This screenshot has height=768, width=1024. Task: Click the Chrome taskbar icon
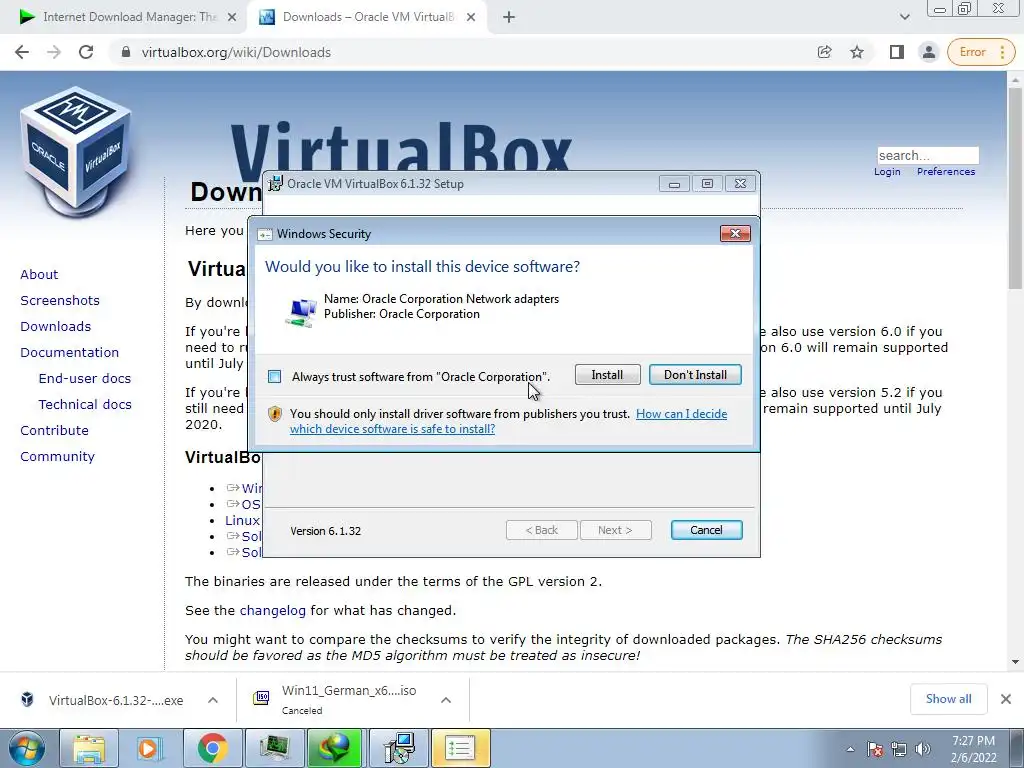[x=212, y=748]
